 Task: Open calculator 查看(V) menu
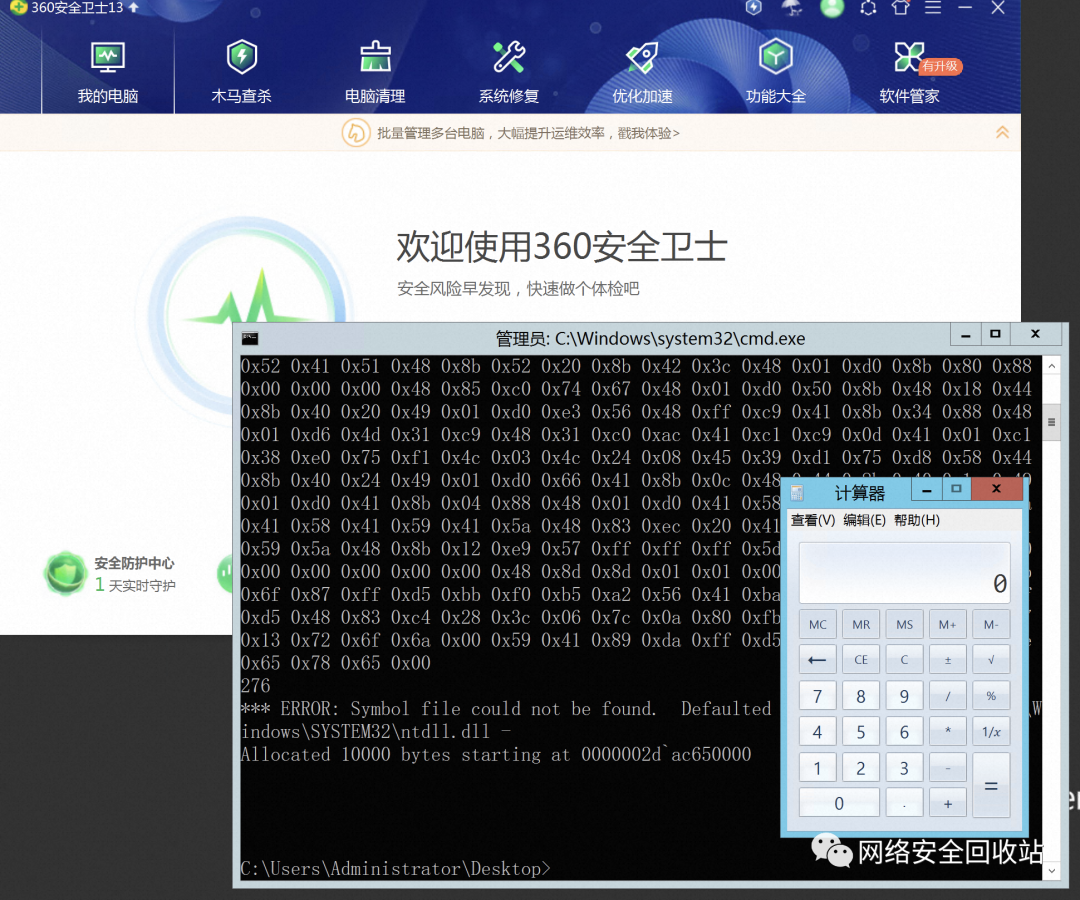(813, 520)
